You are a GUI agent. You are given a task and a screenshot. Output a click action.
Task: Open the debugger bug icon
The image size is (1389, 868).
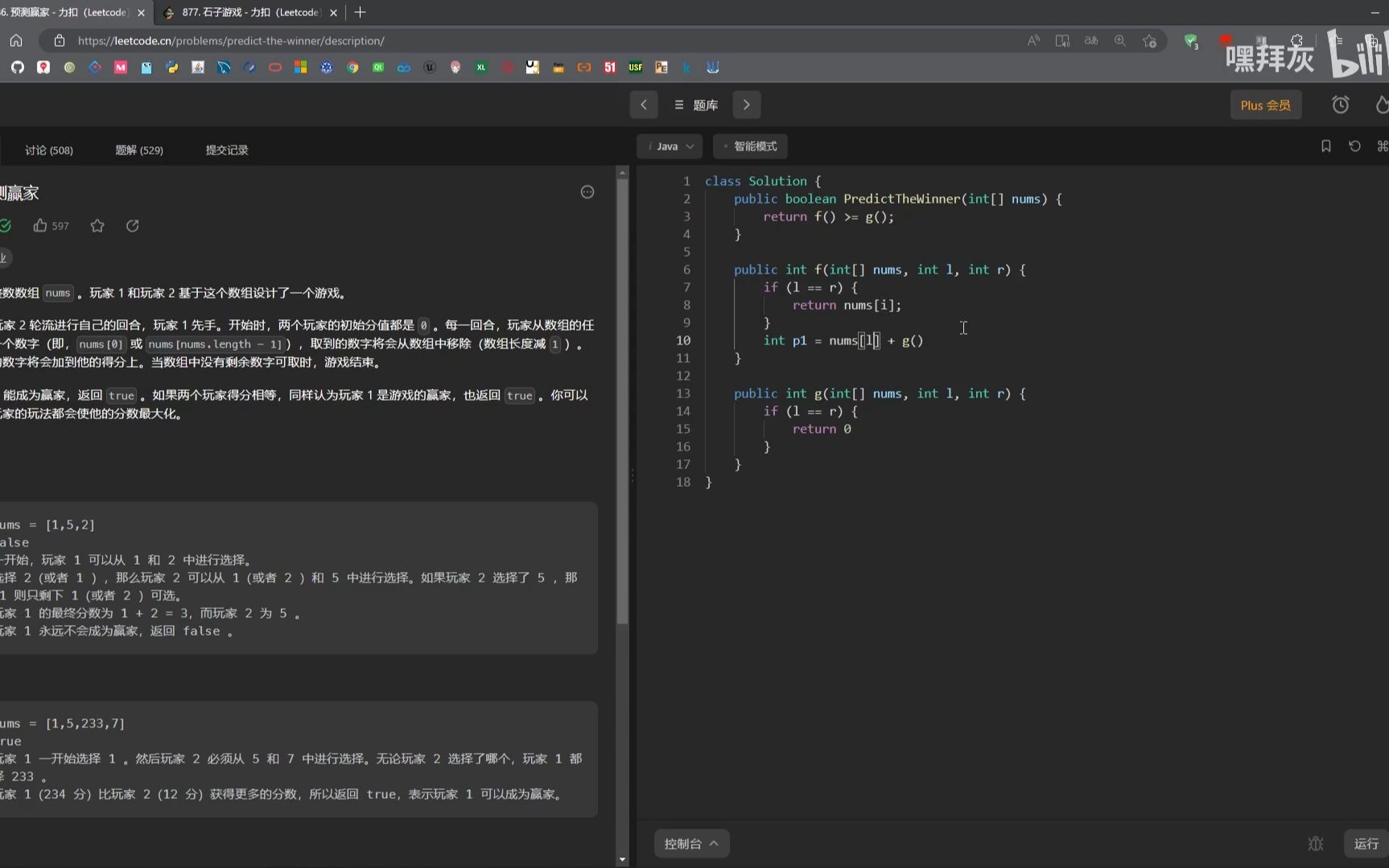point(1316,843)
